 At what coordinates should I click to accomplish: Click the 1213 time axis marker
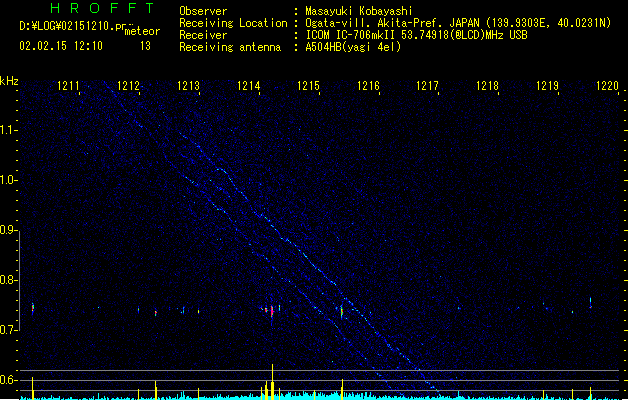coord(188,86)
